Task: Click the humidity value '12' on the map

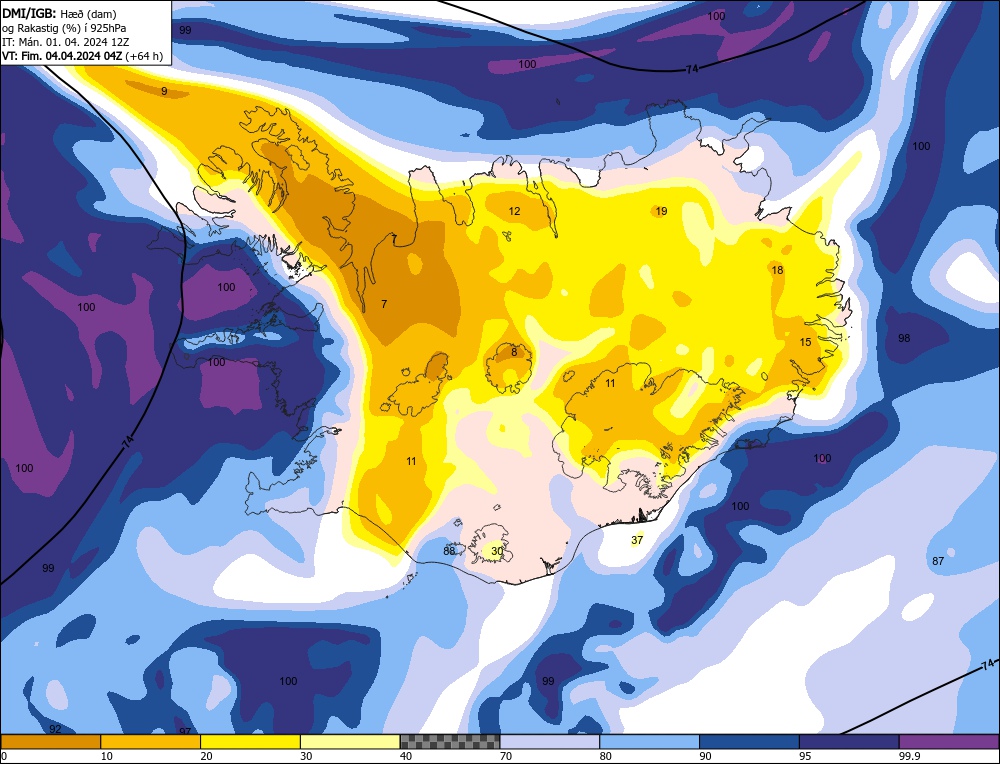Action: [514, 211]
